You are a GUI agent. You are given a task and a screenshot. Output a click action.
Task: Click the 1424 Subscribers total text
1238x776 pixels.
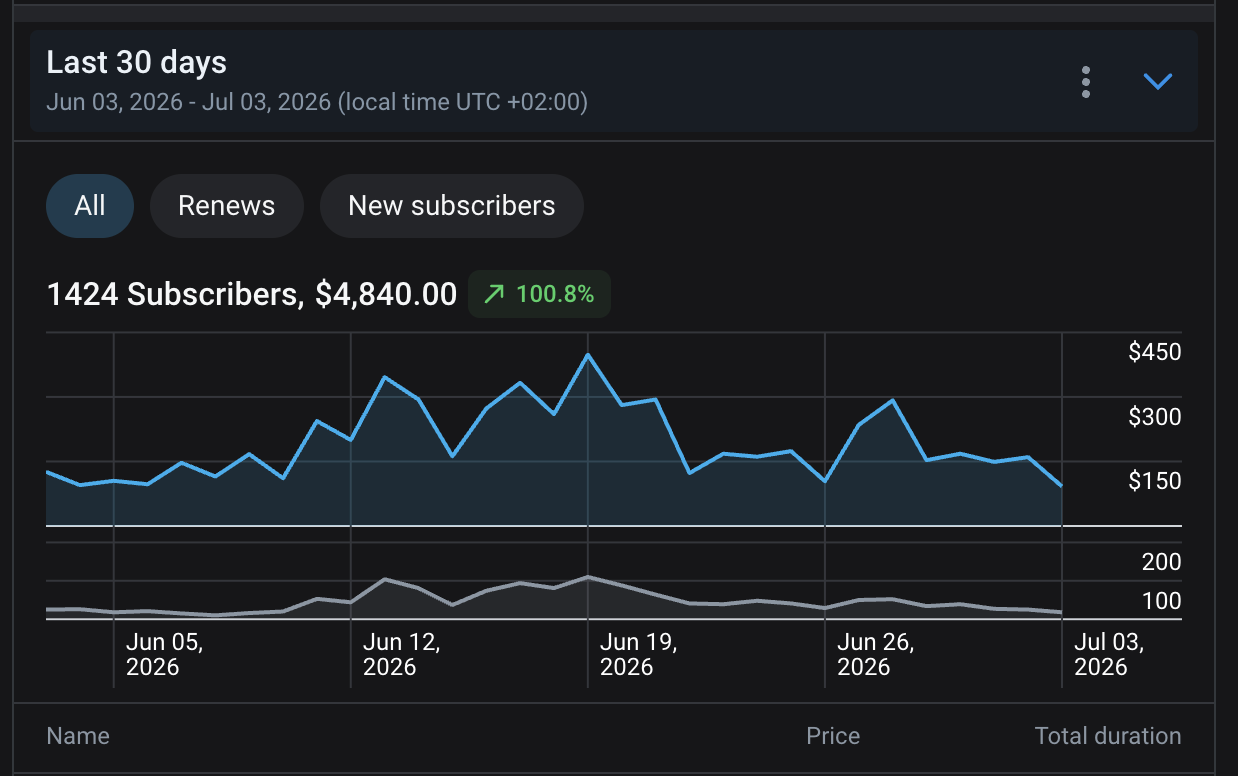point(252,294)
